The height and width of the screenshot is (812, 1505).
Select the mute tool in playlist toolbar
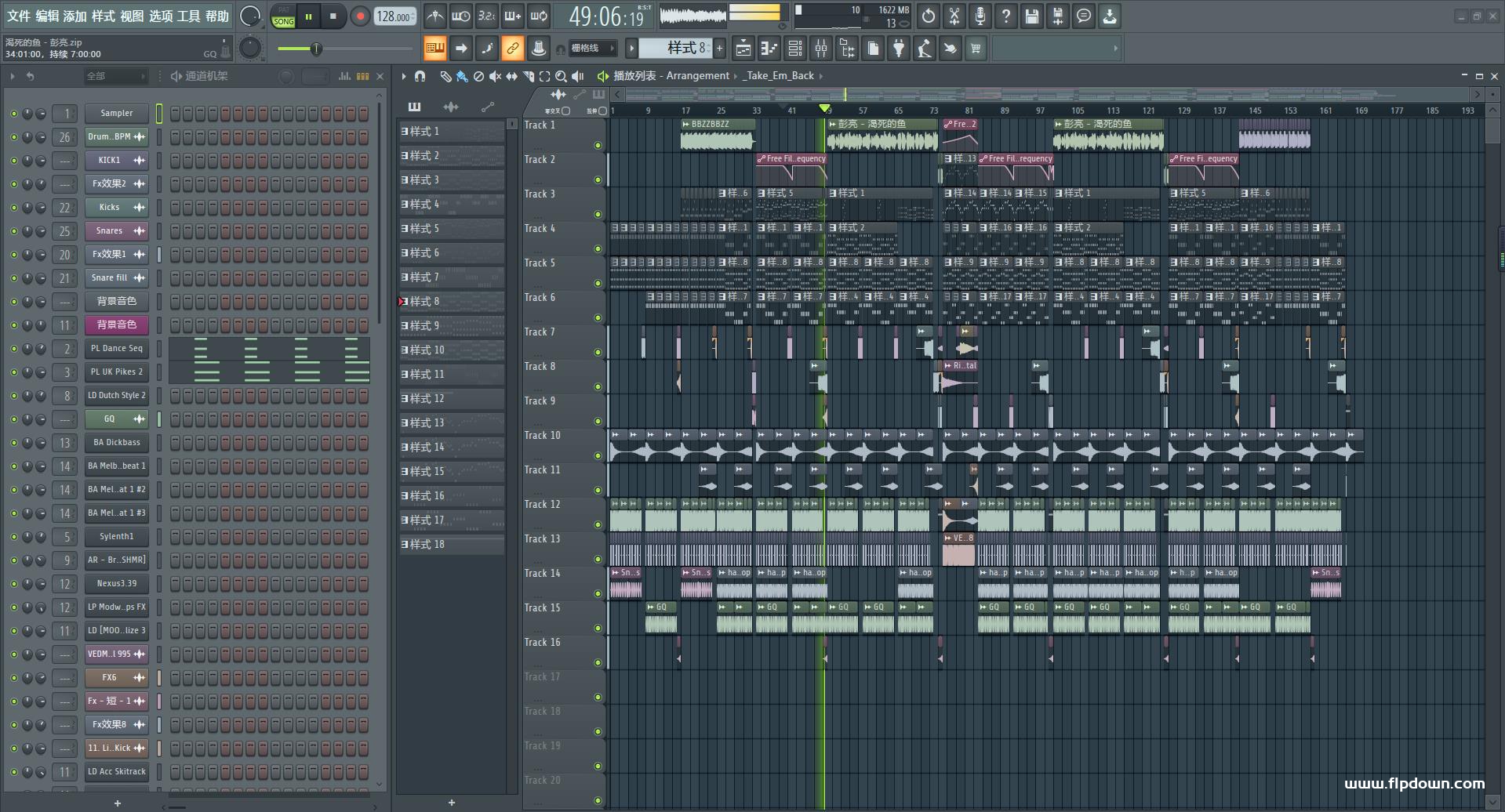pyautogui.click(x=495, y=76)
